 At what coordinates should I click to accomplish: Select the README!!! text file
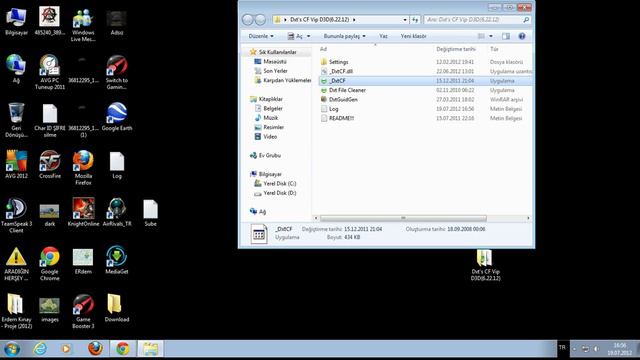[425, 118]
